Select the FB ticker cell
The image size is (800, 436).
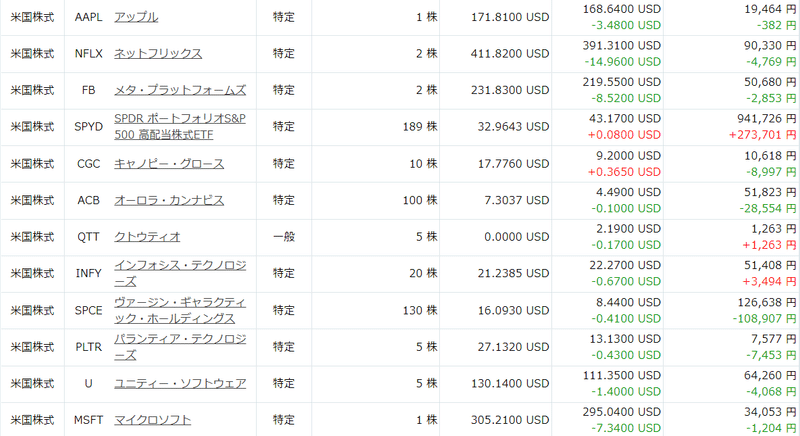88,90
